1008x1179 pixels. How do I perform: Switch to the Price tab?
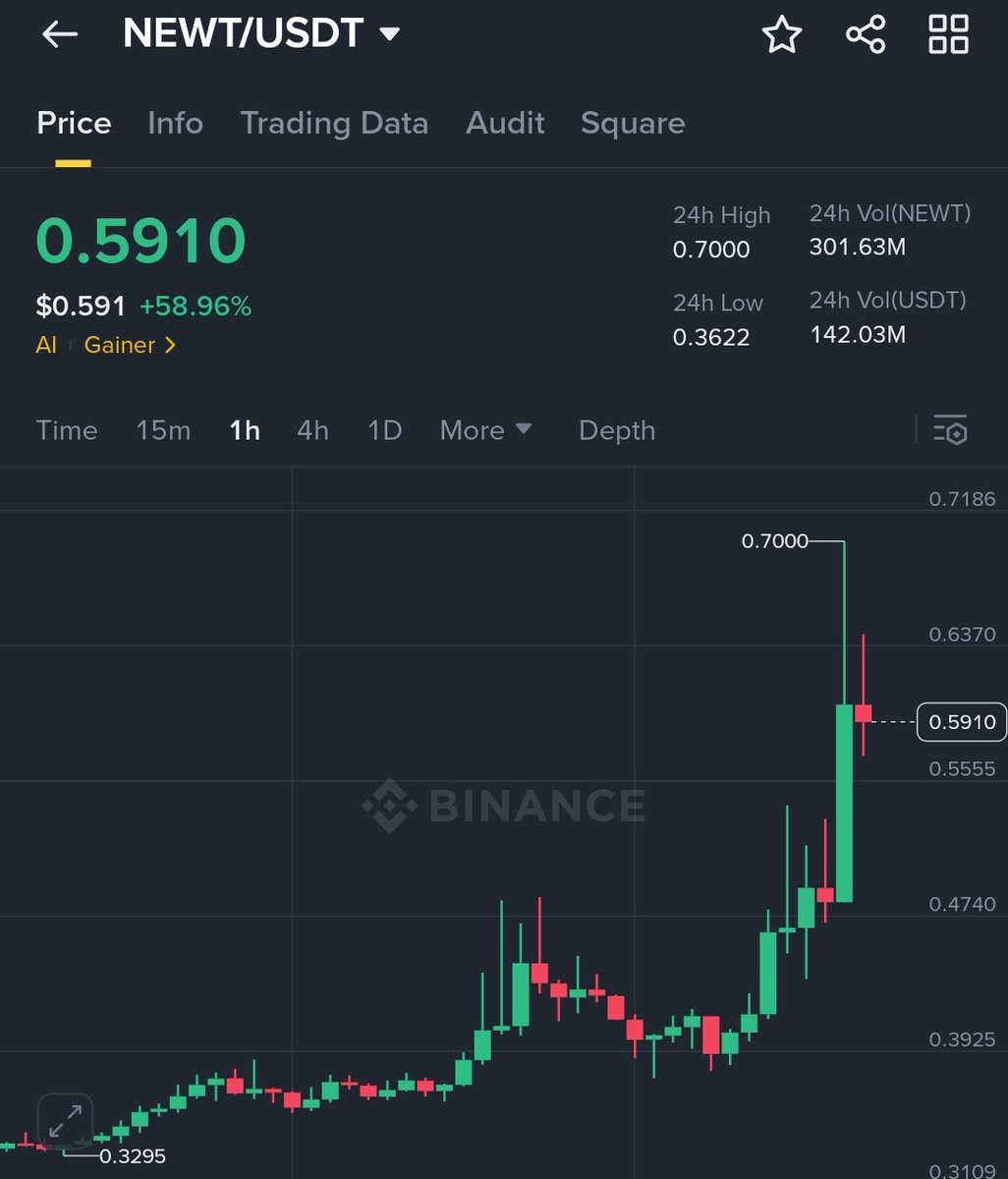(74, 123)
